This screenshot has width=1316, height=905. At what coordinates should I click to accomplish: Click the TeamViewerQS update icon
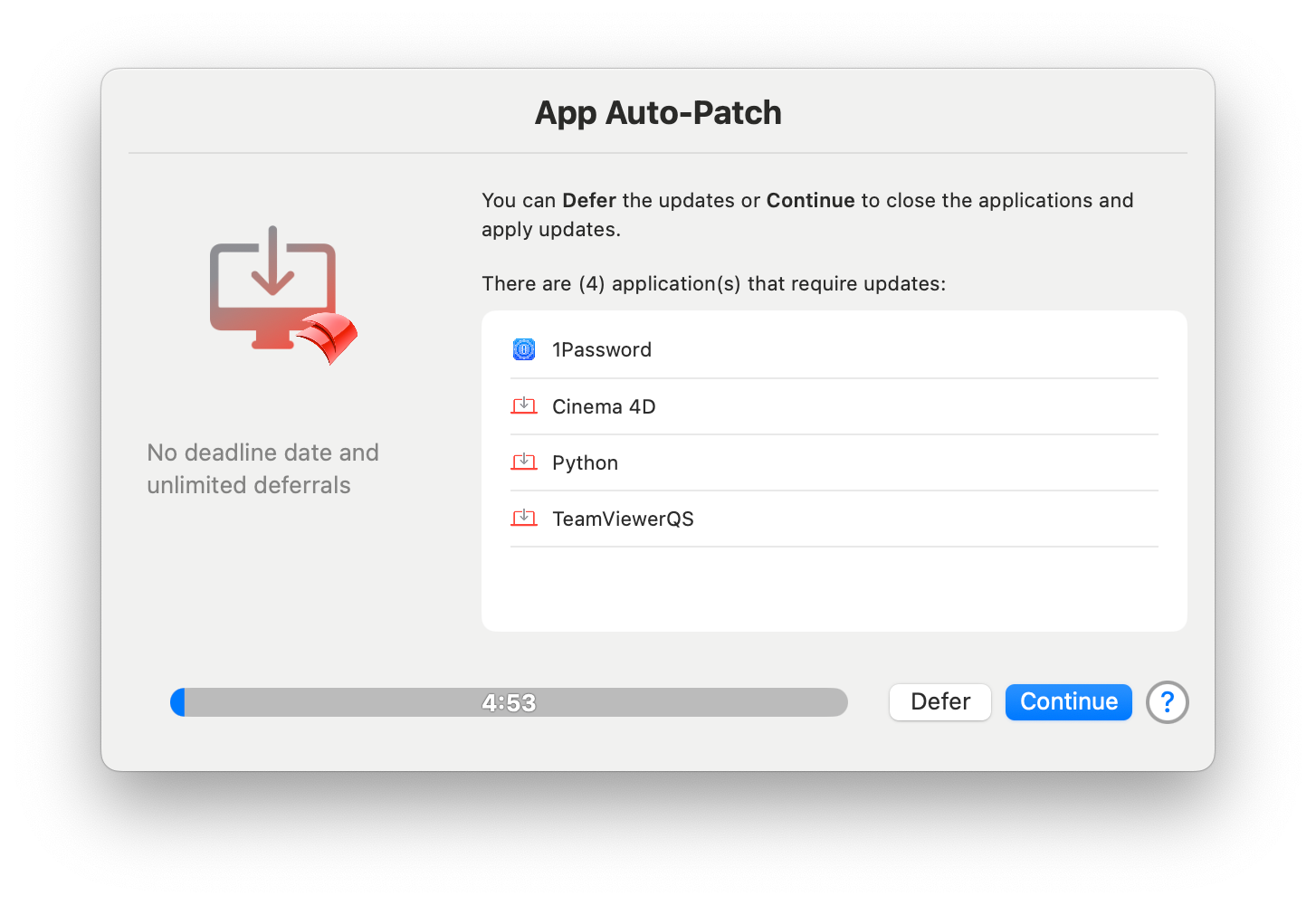pos(524,519)
